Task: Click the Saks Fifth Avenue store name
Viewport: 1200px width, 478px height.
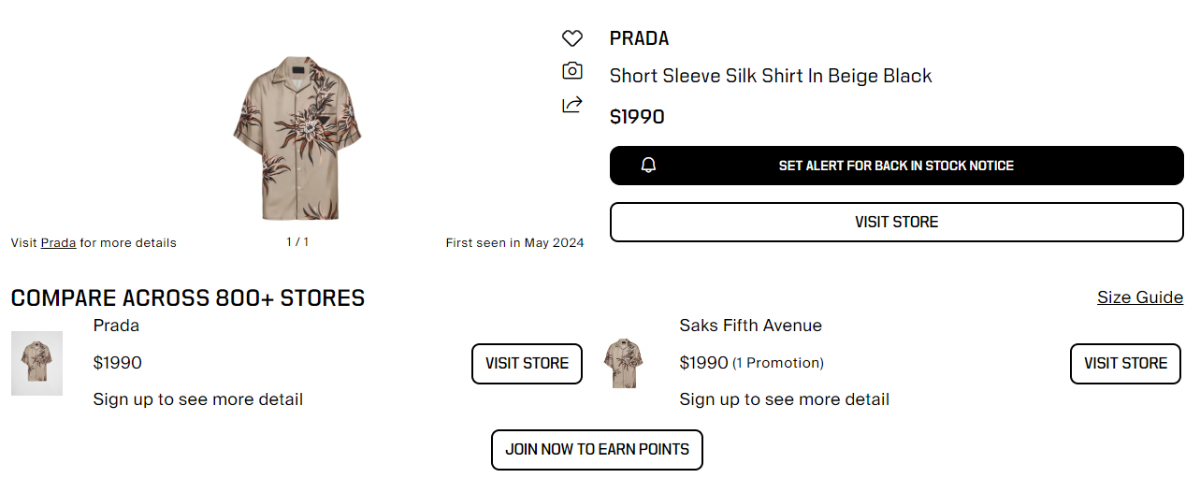Action: click(x=750, y=326)
